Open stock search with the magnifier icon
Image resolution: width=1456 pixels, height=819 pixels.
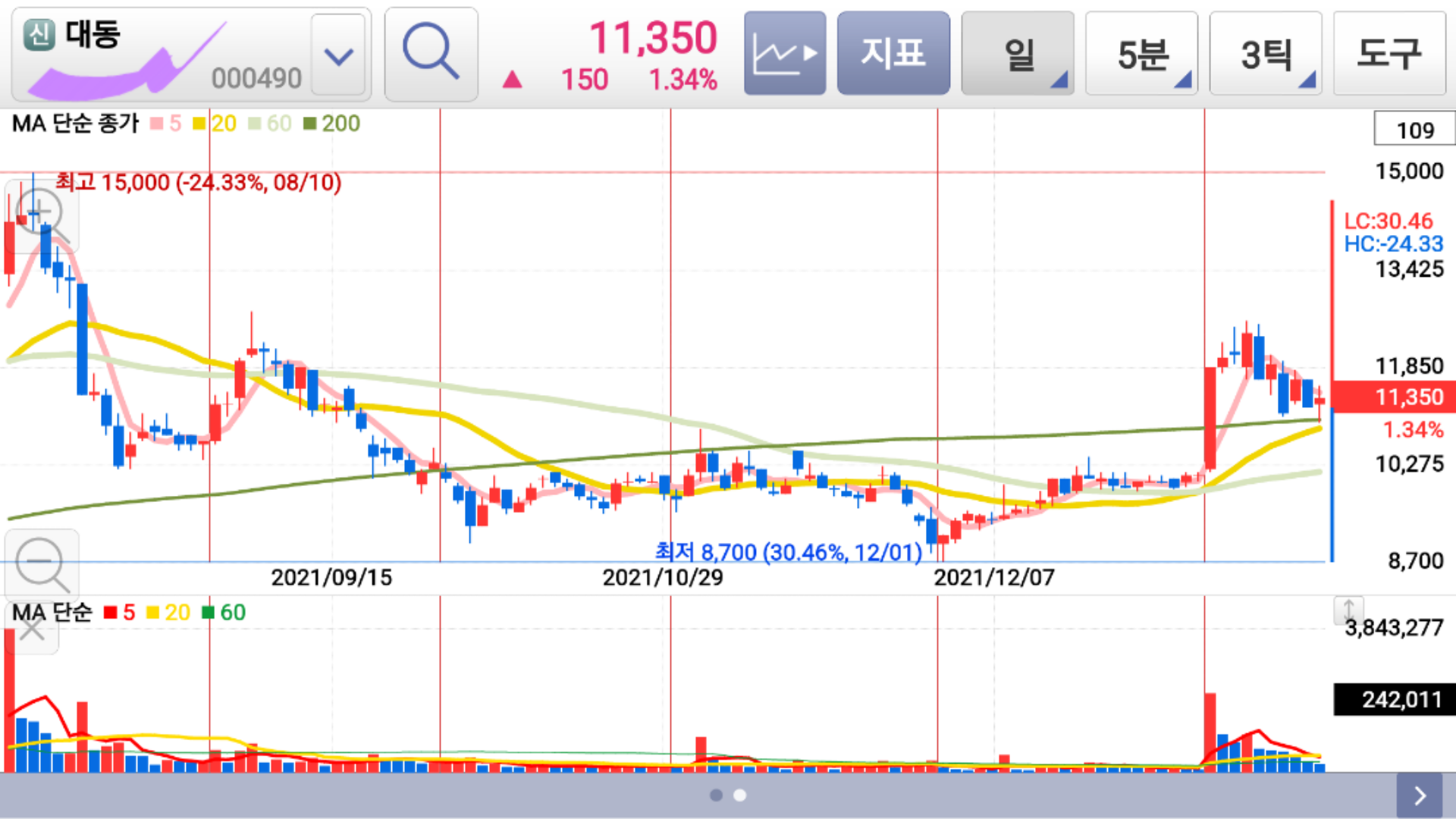(x=431, y=55)
